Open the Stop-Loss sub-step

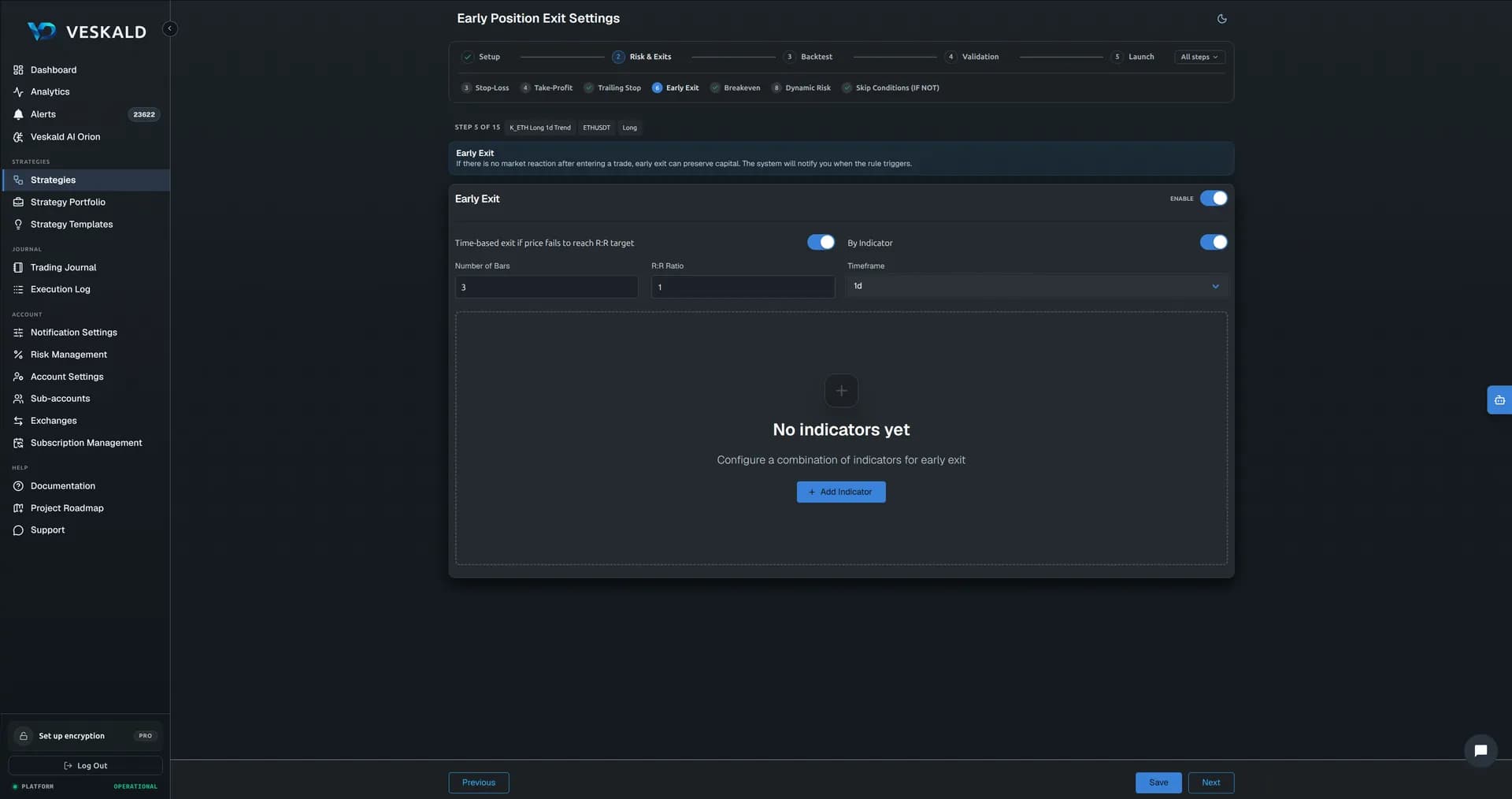(485, 88)
